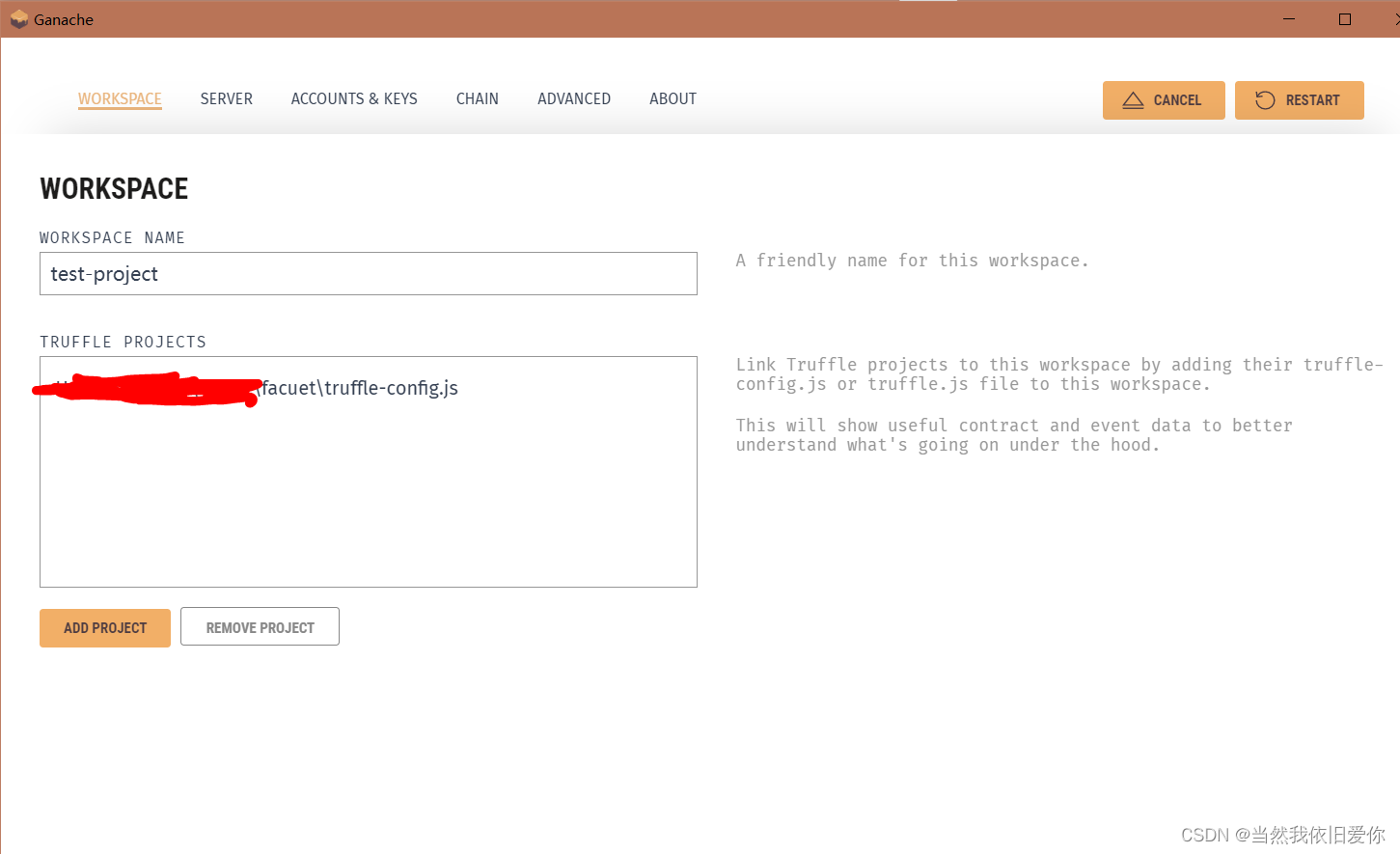Viewport: 1400px width, 854px height.
Task: Click the Cancel button
Action: tap(1164, 100)
